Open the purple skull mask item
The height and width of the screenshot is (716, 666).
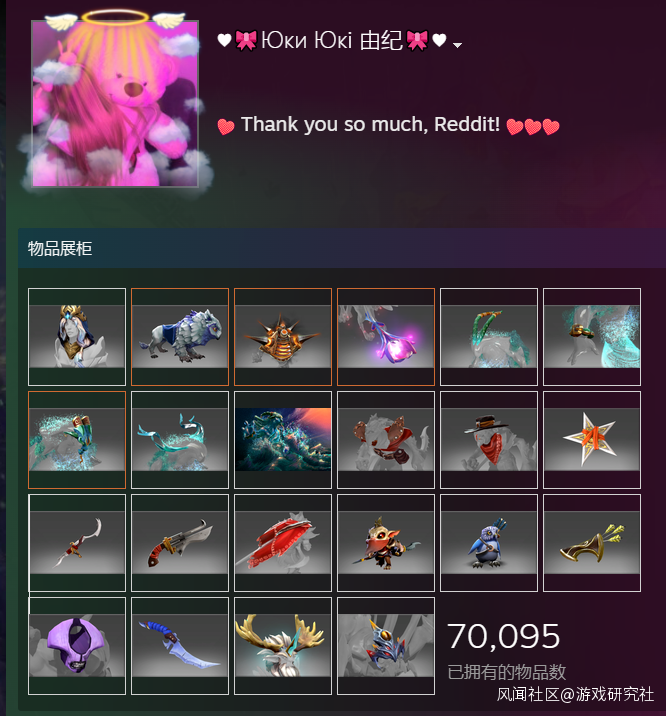point(77,646)
